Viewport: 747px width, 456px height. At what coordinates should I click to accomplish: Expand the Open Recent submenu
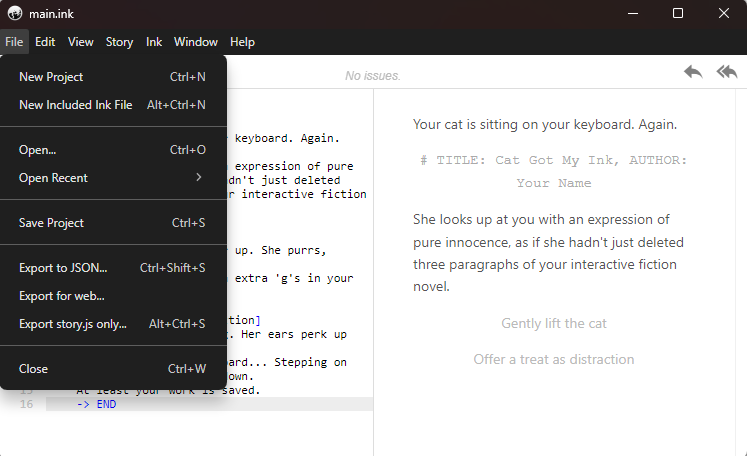tap(113, 178)
